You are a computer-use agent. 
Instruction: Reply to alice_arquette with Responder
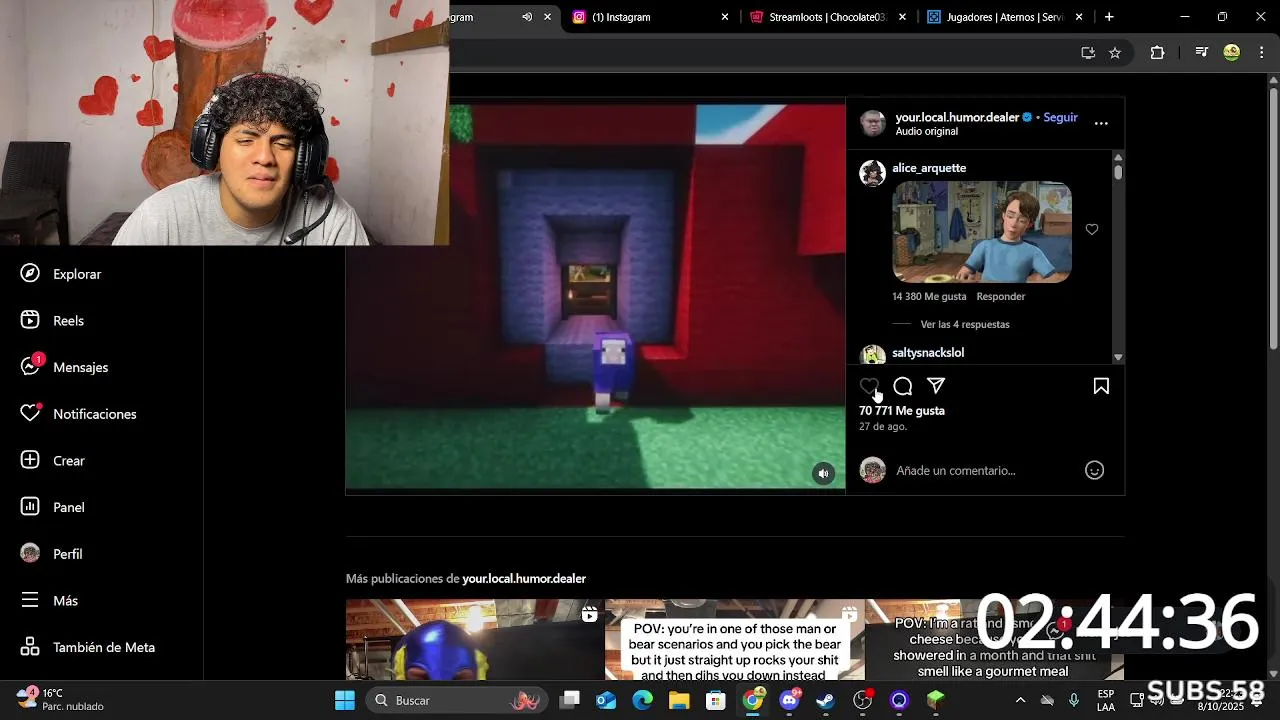(x=1001, y=297)
